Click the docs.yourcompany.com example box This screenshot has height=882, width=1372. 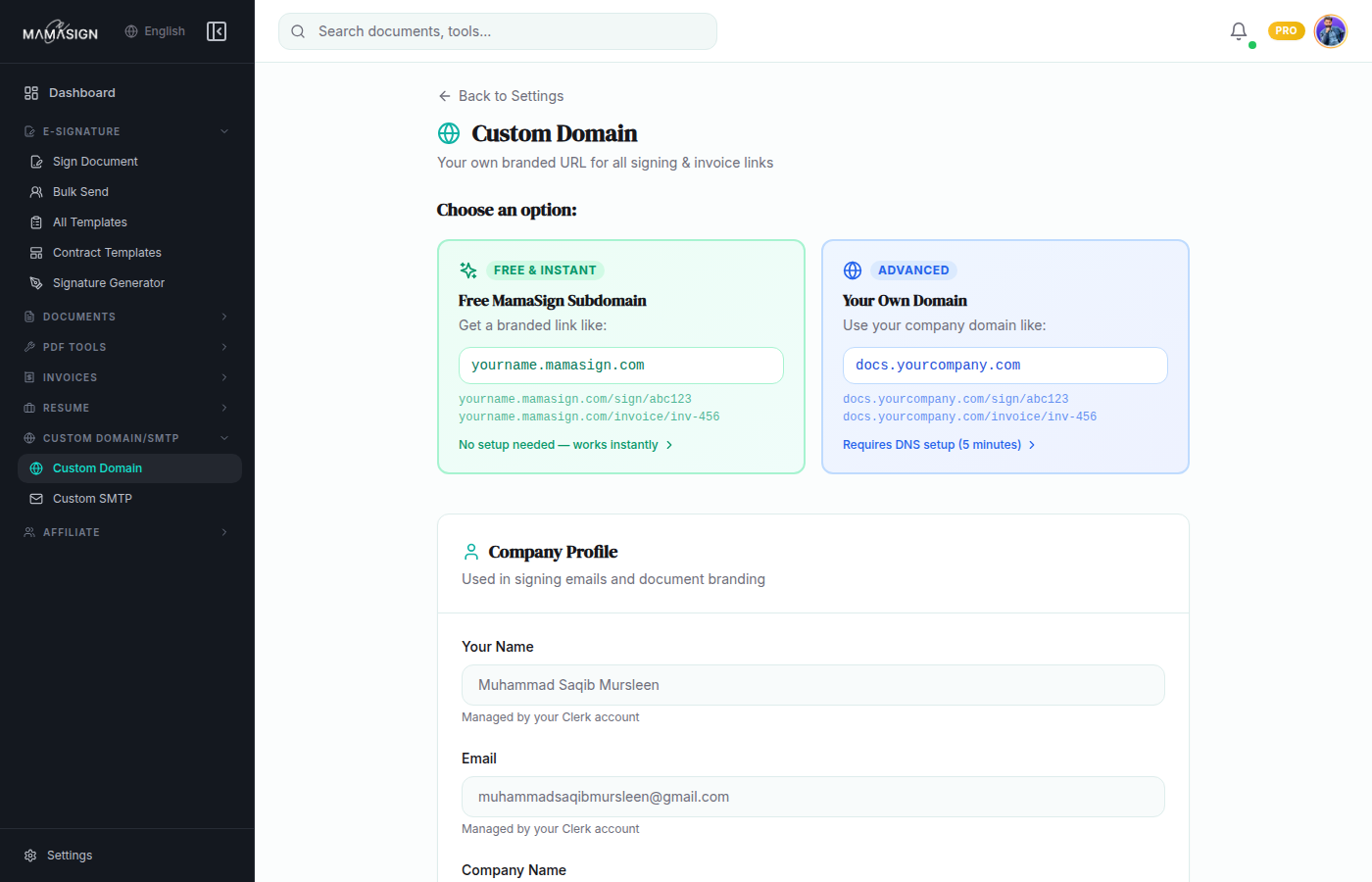[x=1005, y=366]
